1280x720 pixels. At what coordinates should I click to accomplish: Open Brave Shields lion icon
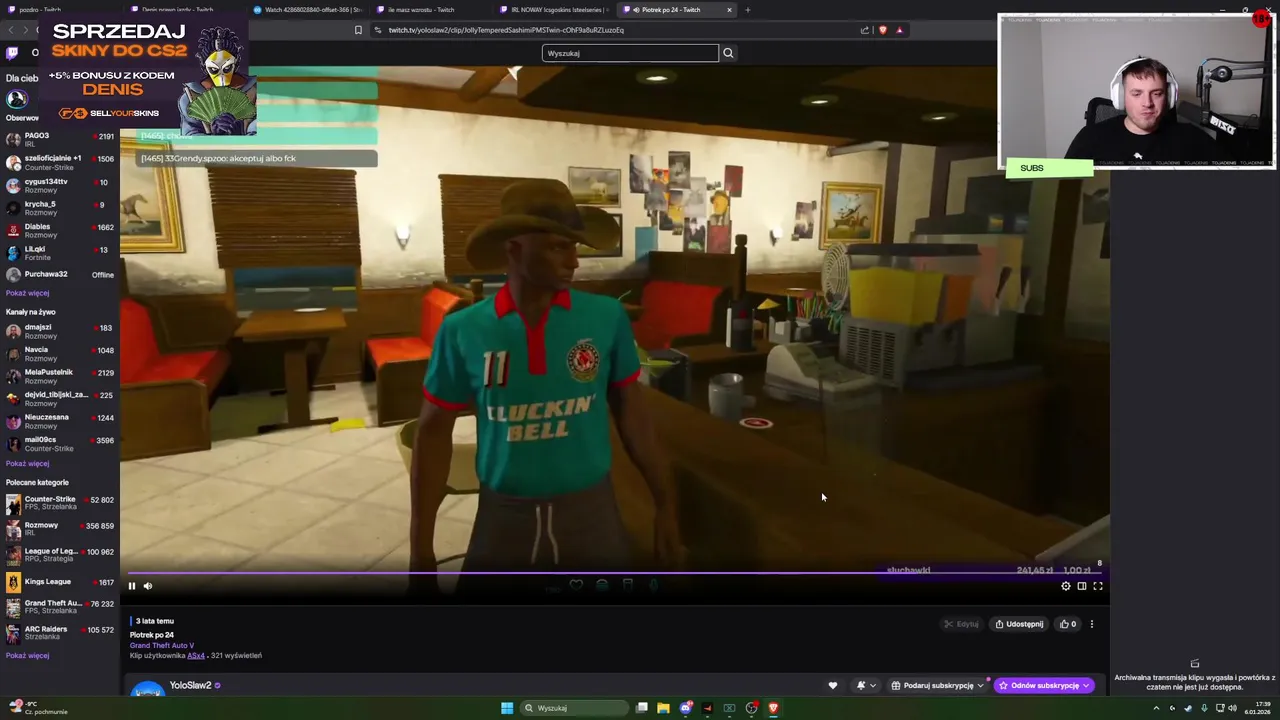882,30
